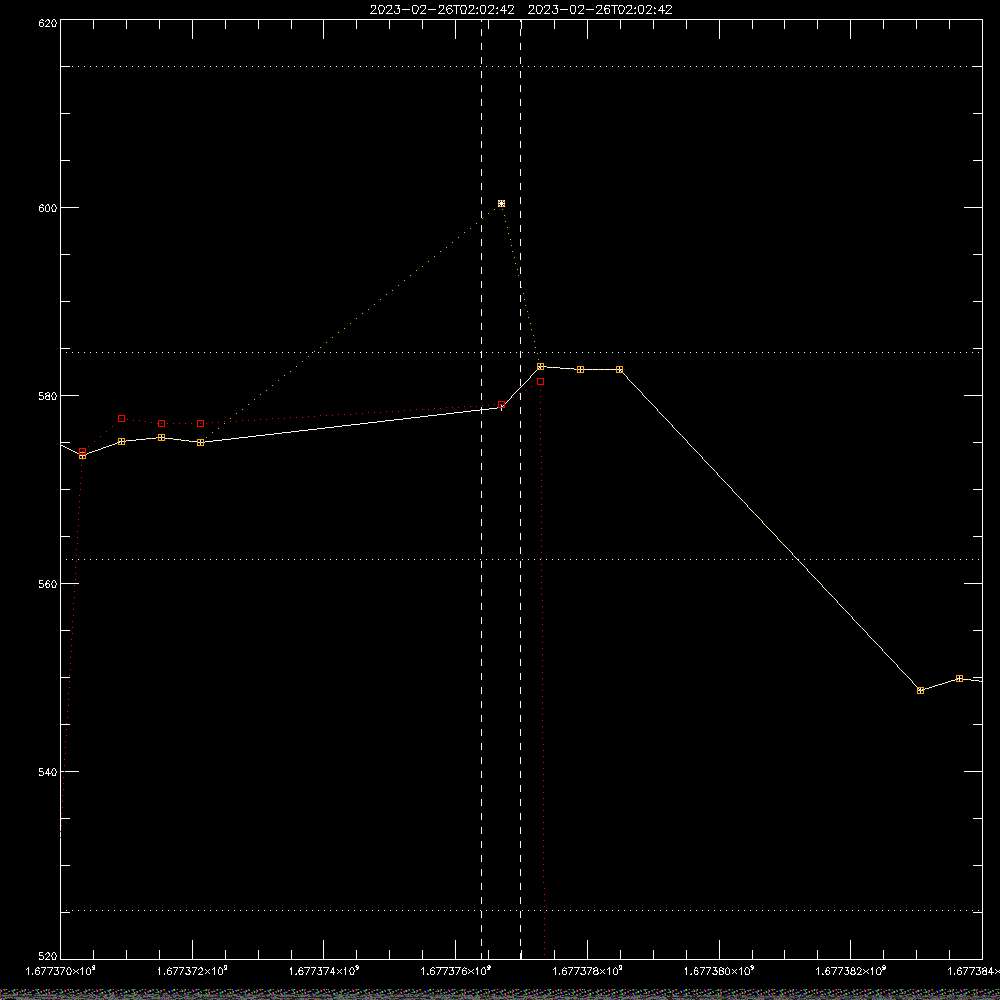
Task: Click the red square marker near 581 right of the dashed lines
Action: point(541,381)
